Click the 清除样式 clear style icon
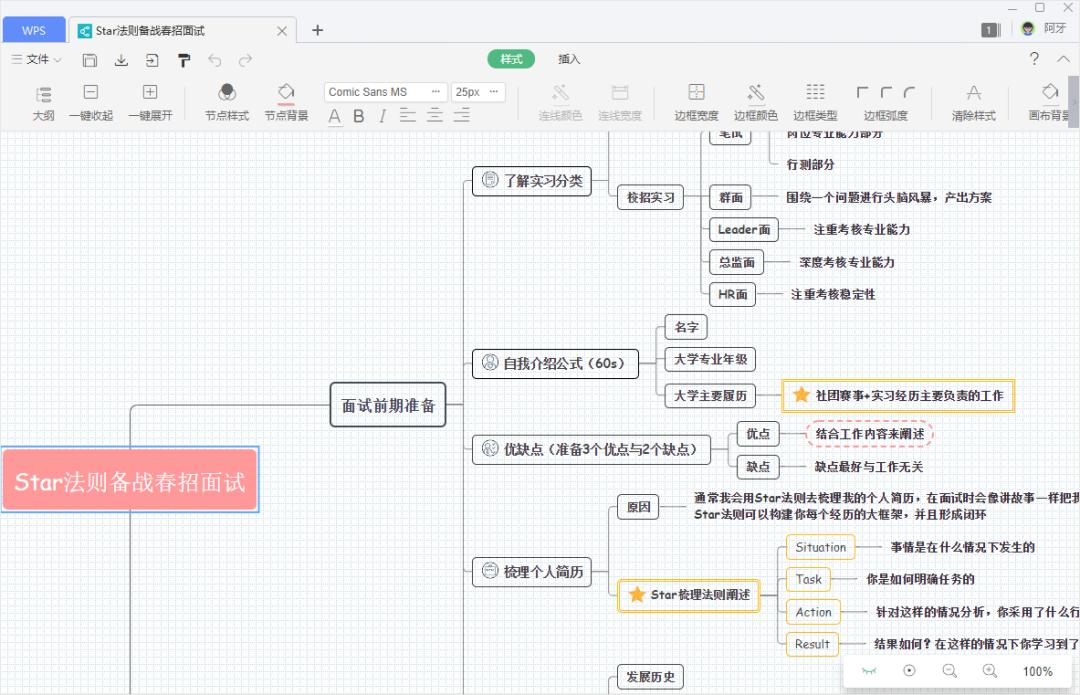Screen dimensions: 1080x695 pos(973,100)
